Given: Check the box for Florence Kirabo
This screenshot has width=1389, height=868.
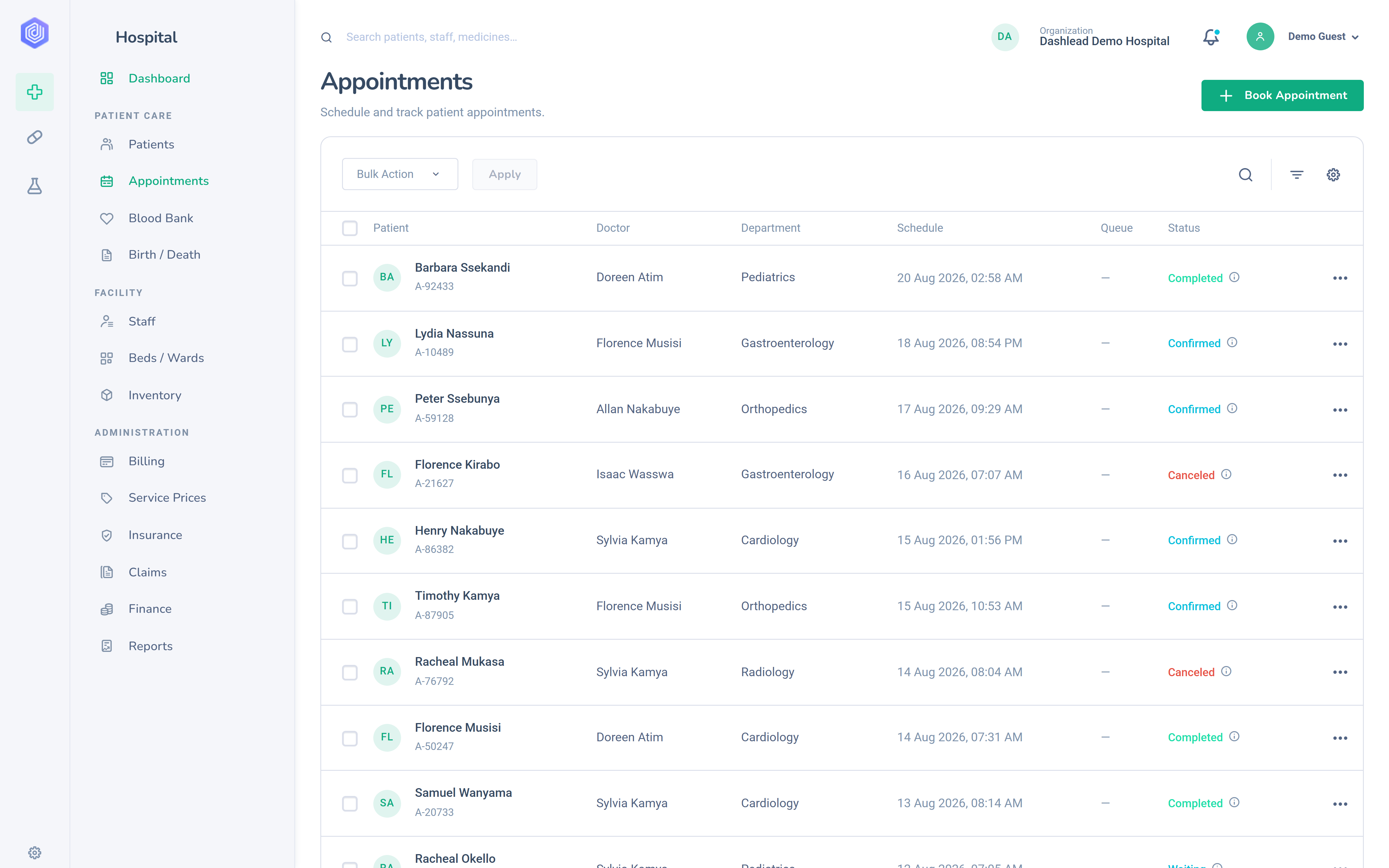Looking at the screenshot, I should click(x=350, y=475).
